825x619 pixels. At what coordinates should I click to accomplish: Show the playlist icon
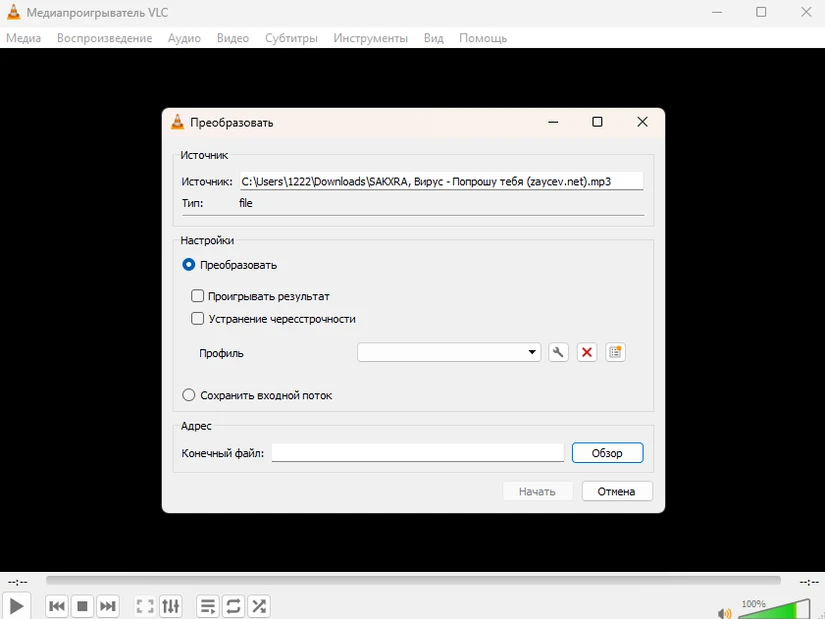pos(207,606)
